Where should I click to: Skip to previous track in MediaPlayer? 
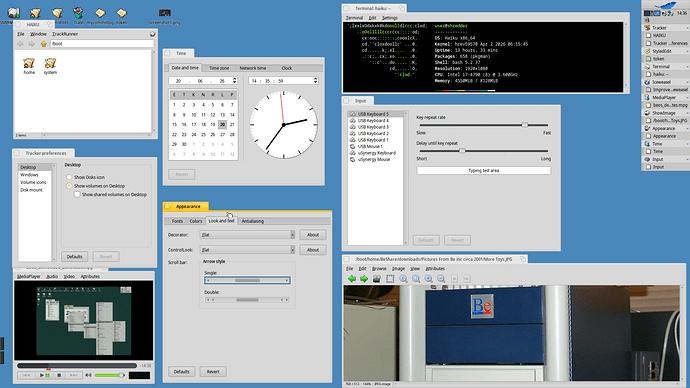tap(26, 375)
